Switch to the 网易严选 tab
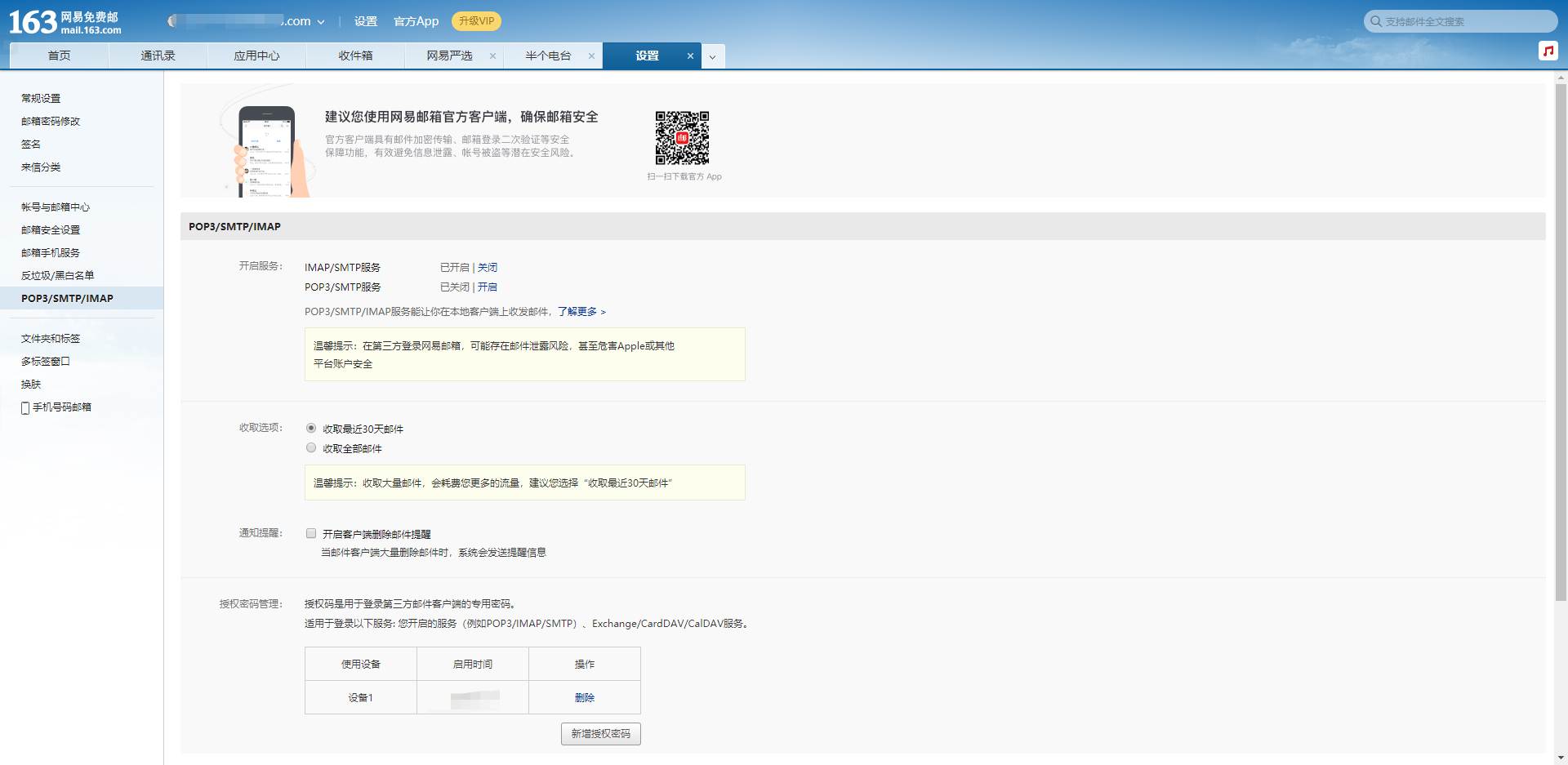The height and width of the screenshot is (765, 1568). point(449,56)
